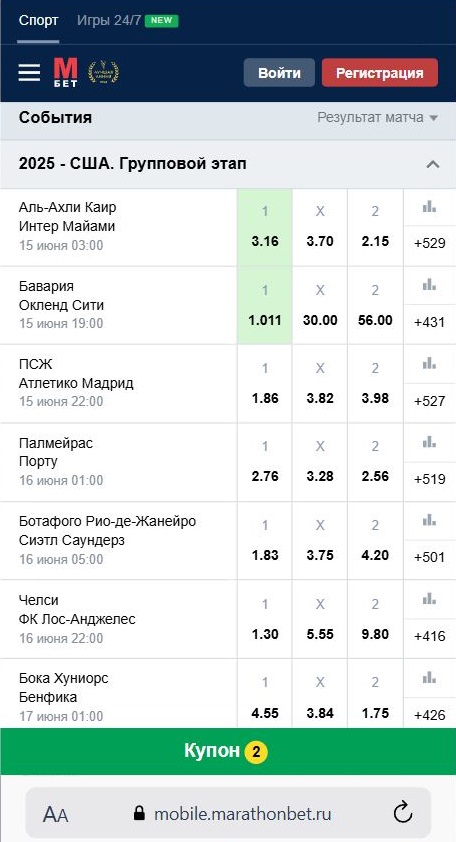The image size is (456, 842).
Task: Collapse the 2025 - США. Групповой этап section
Action: (432, 164)
